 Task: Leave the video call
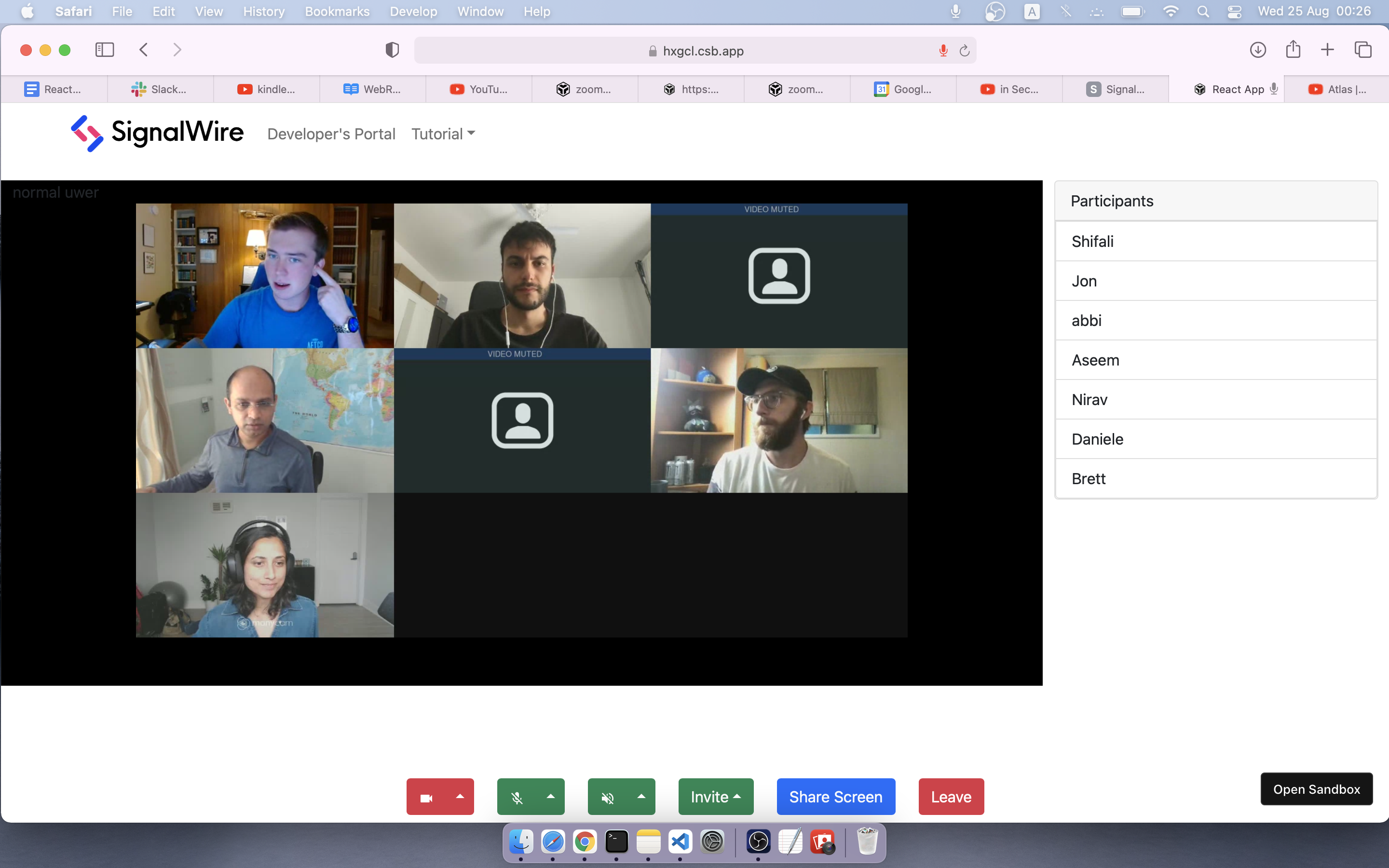(951, 797)
